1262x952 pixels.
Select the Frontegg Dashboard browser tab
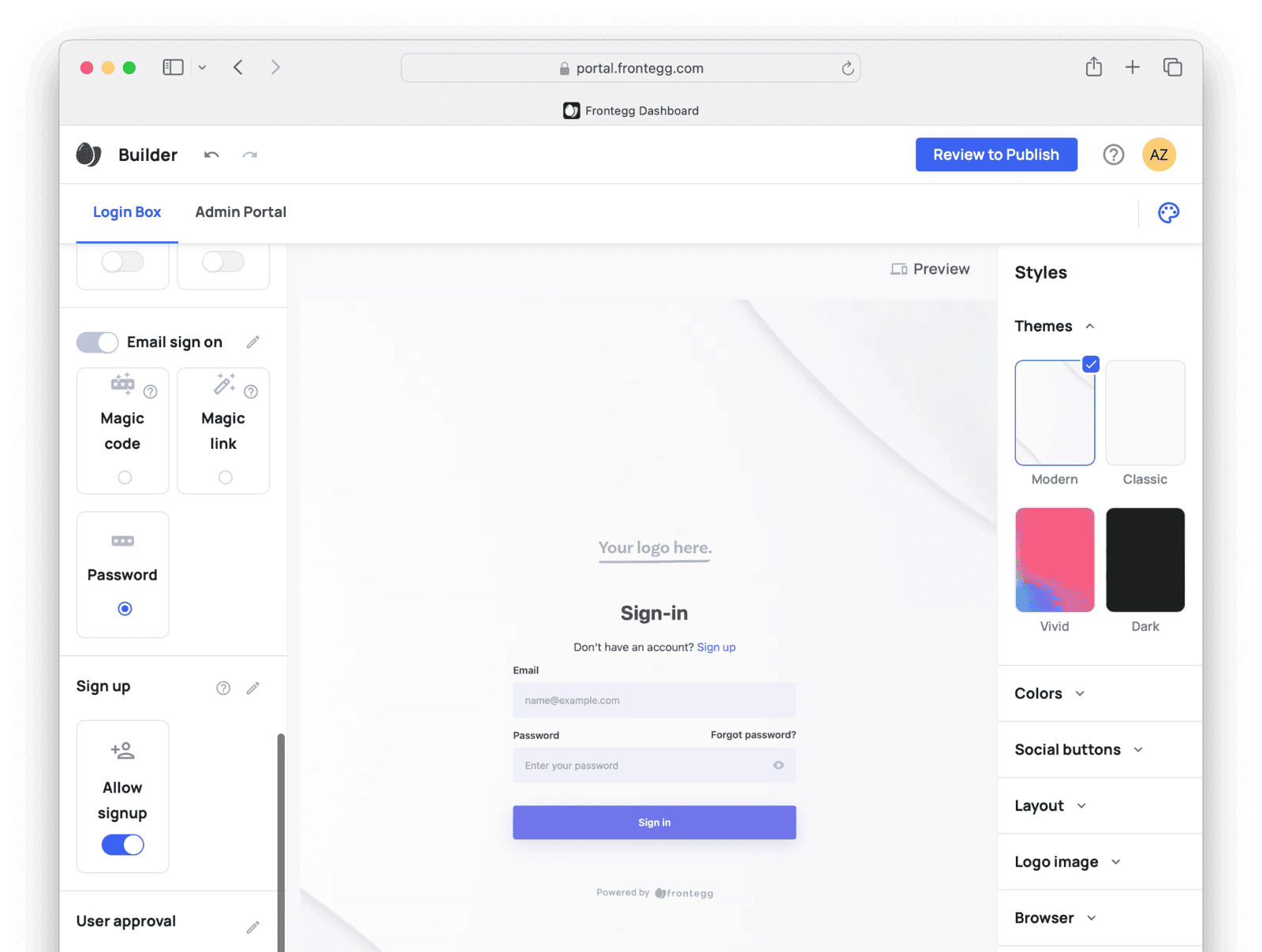[x=631, y=110]
